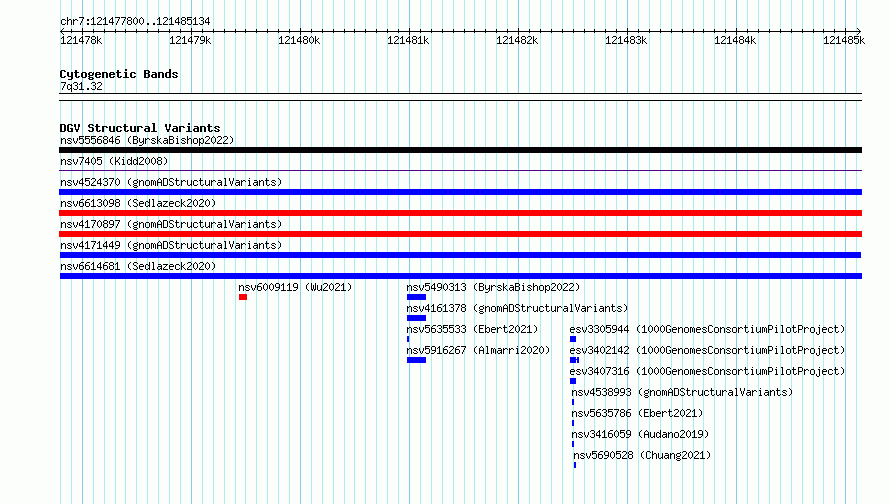Click the blue nsv4161378 variant block
The image size is (890, 504).
tap(416, 318)
